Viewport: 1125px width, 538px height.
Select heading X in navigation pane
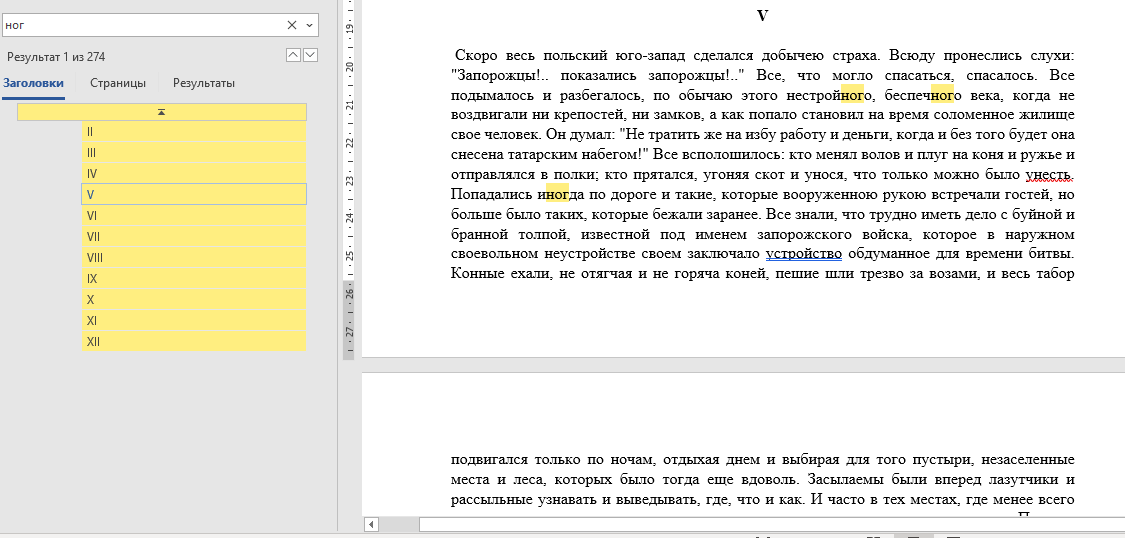[194, 300]
